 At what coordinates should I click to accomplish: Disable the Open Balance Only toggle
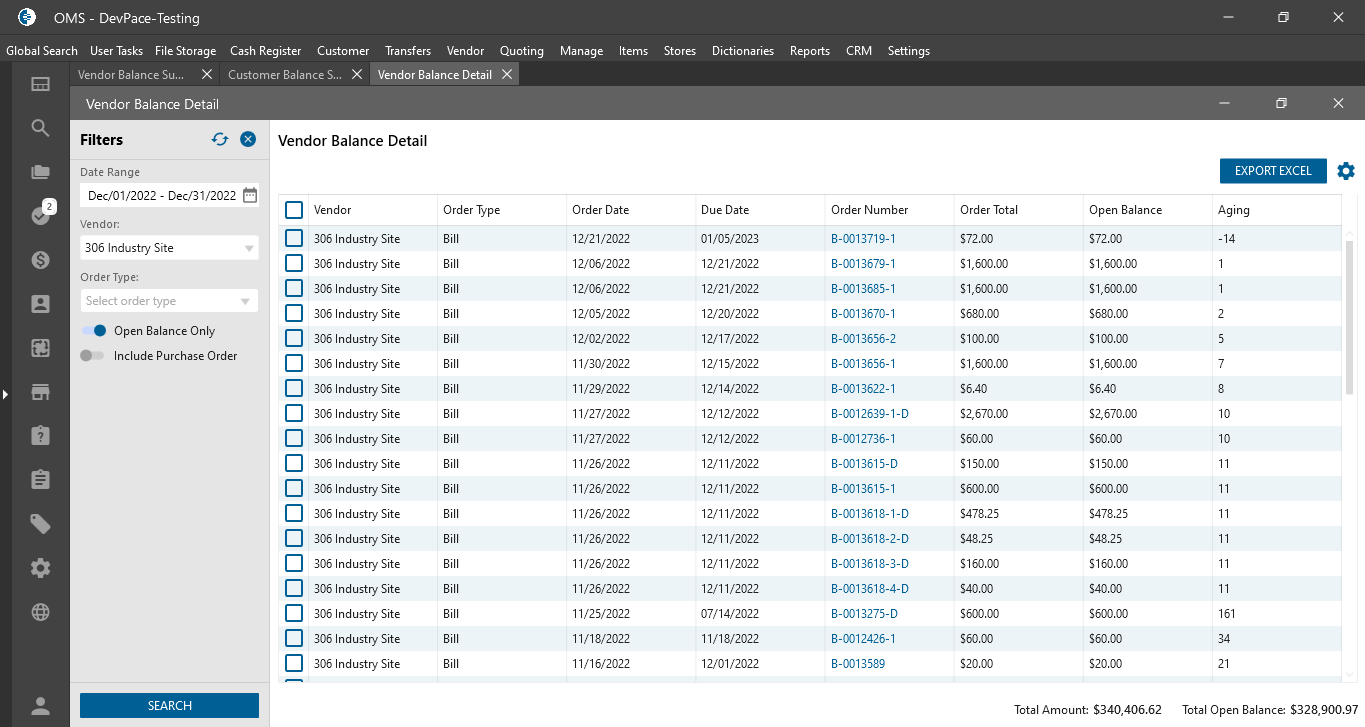tap(94, 331)
